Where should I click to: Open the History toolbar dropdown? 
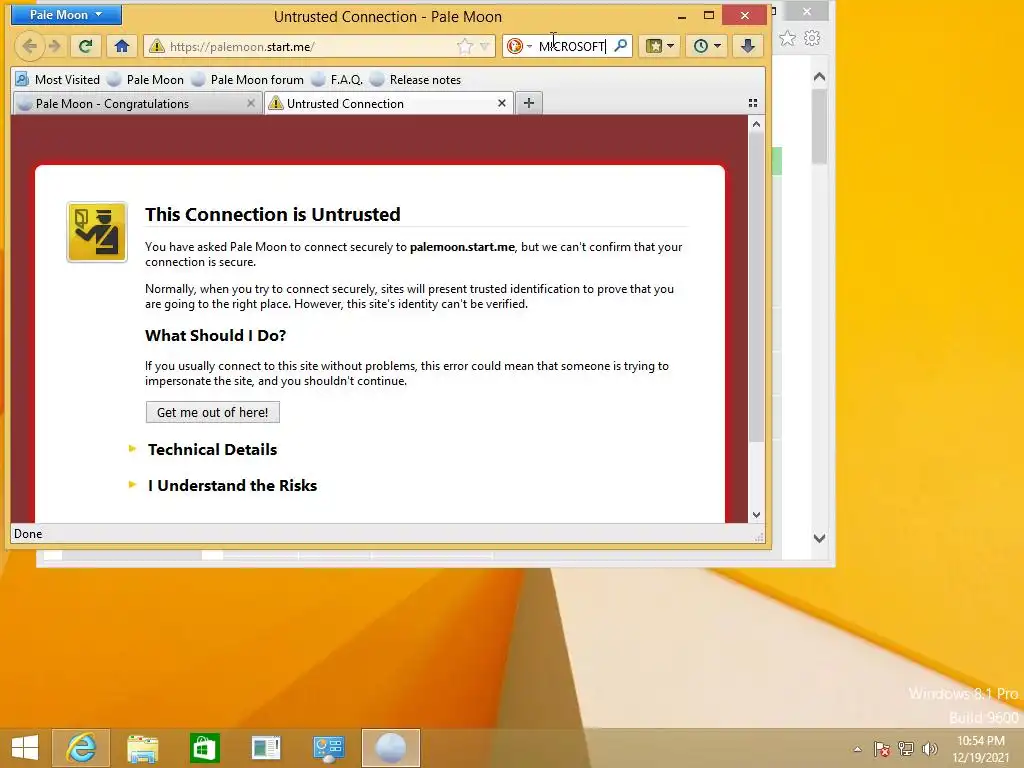(707, 46)
